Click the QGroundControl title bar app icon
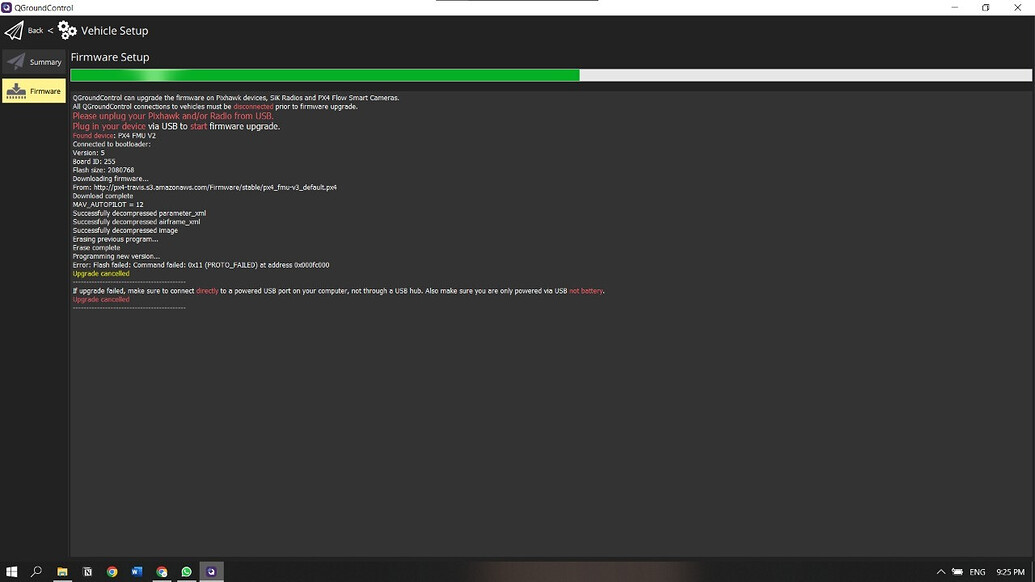1035x582 pixels. pyautogui.click(x=7, y=7)
